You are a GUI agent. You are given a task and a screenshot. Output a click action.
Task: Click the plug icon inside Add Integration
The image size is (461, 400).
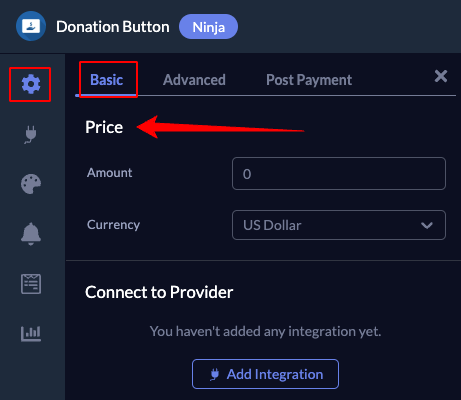tap(215, 374)
